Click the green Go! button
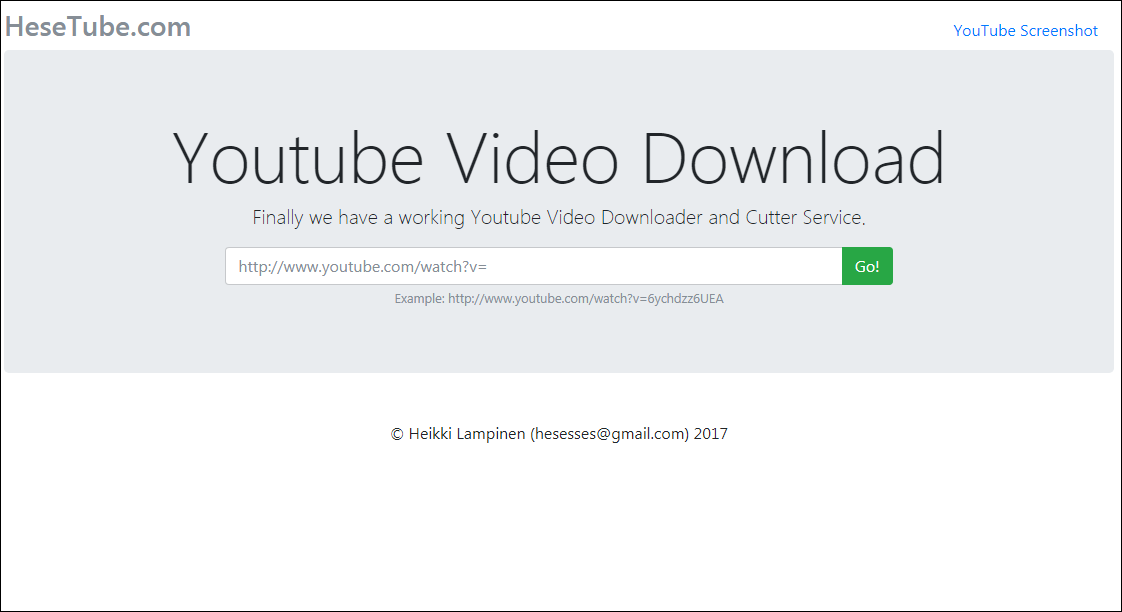Image resolution: width=1122 pixels, height=612 pixels. [867, 266]
